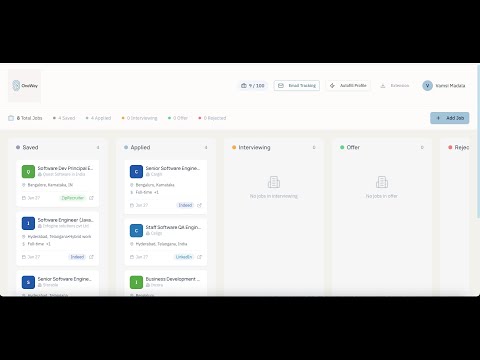This screenshot has width=480, height=360.
Task: Click the Add Job button
Action: pyautogui.click(x=450, y=118)
